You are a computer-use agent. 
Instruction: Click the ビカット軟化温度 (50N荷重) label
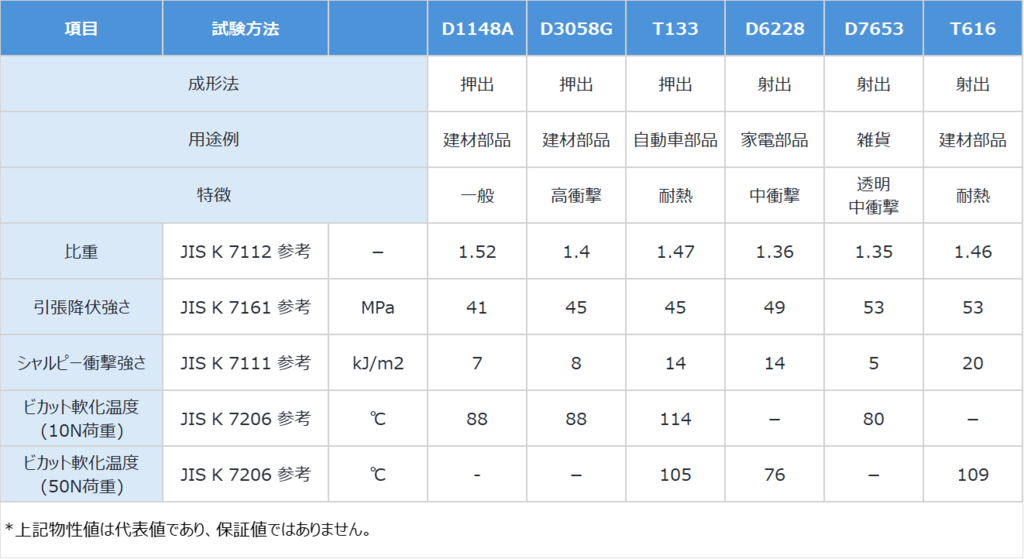81,475
